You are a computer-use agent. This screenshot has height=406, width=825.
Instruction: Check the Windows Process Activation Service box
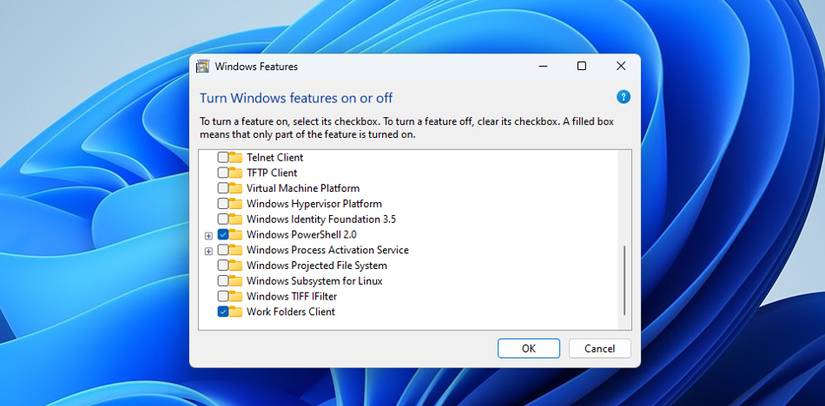pyautogui.click(x=223, y=250)
